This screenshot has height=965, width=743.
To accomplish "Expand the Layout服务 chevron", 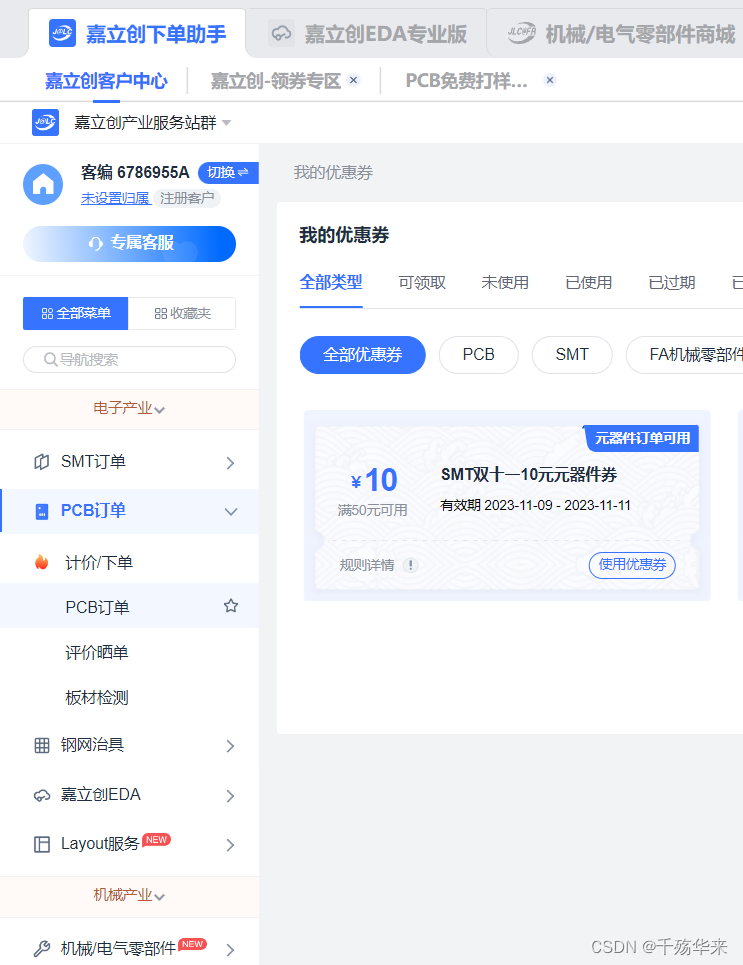I will coord(230,845).
